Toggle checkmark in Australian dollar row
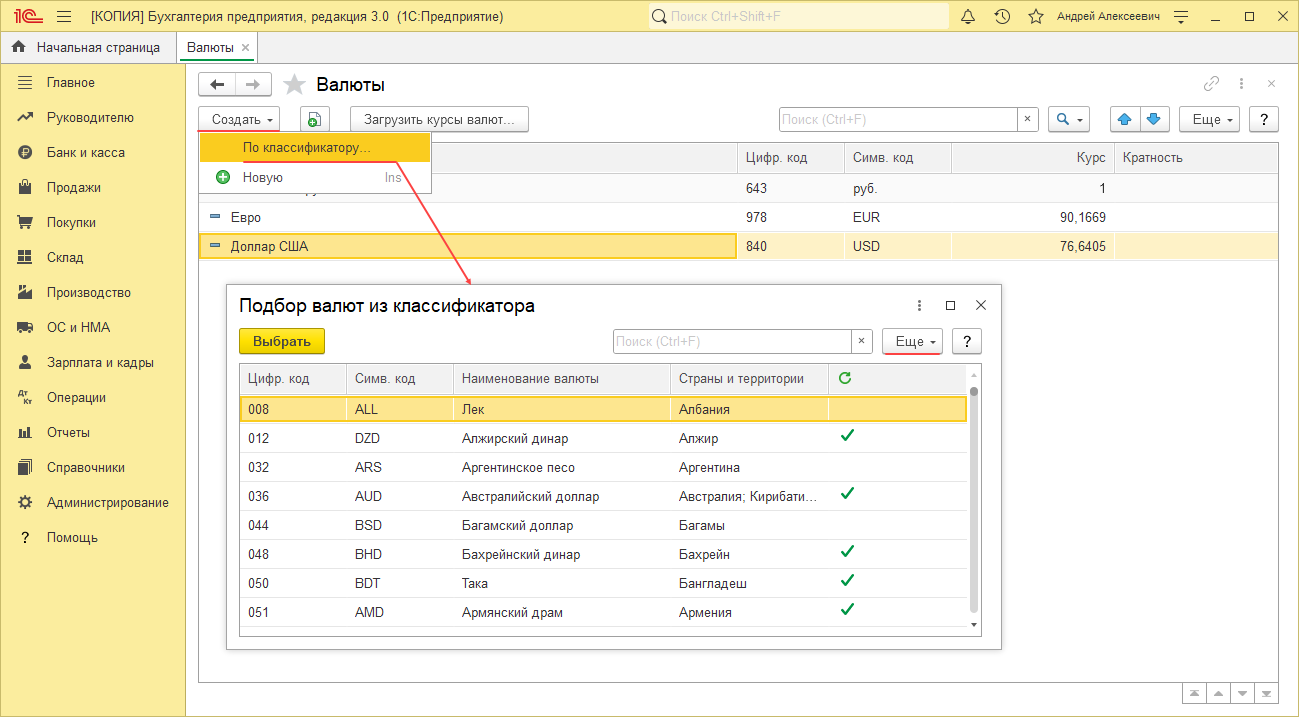Screen dimensions: 1299x717 coord(847,494)
